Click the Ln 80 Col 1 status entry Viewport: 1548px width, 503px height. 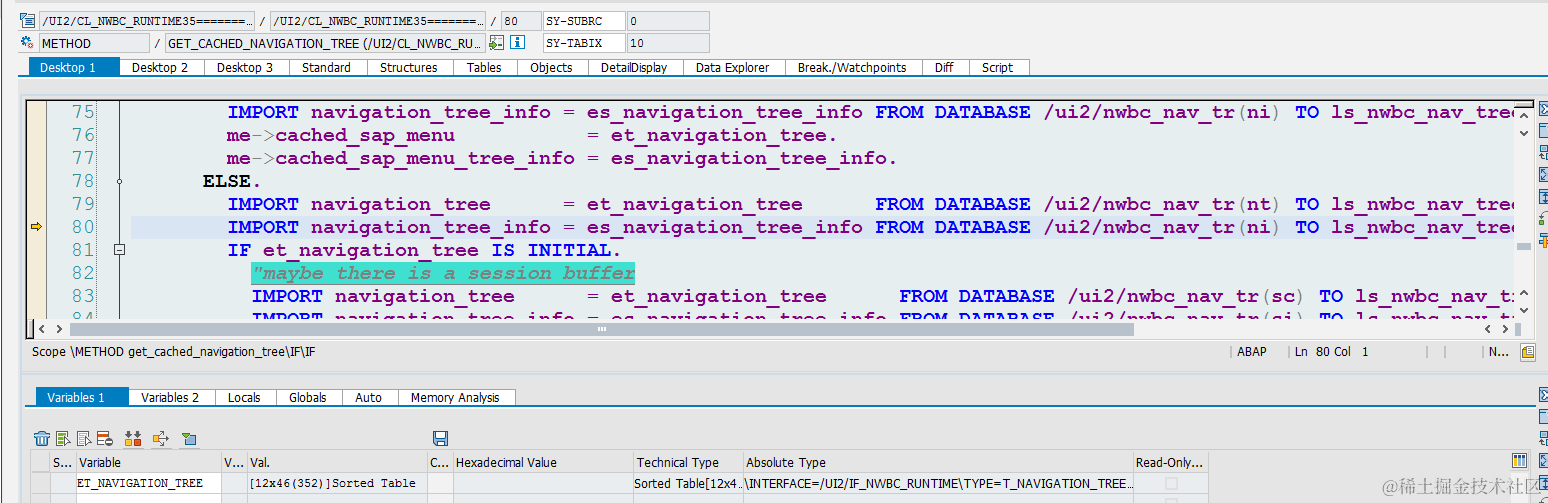(x=1332, y=352)
